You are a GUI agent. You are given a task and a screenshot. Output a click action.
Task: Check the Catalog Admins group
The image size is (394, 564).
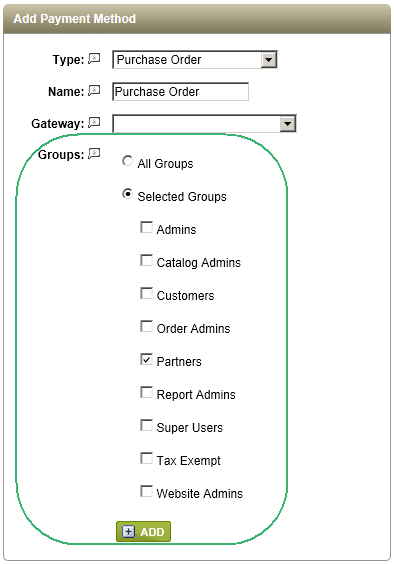[146, 260]
